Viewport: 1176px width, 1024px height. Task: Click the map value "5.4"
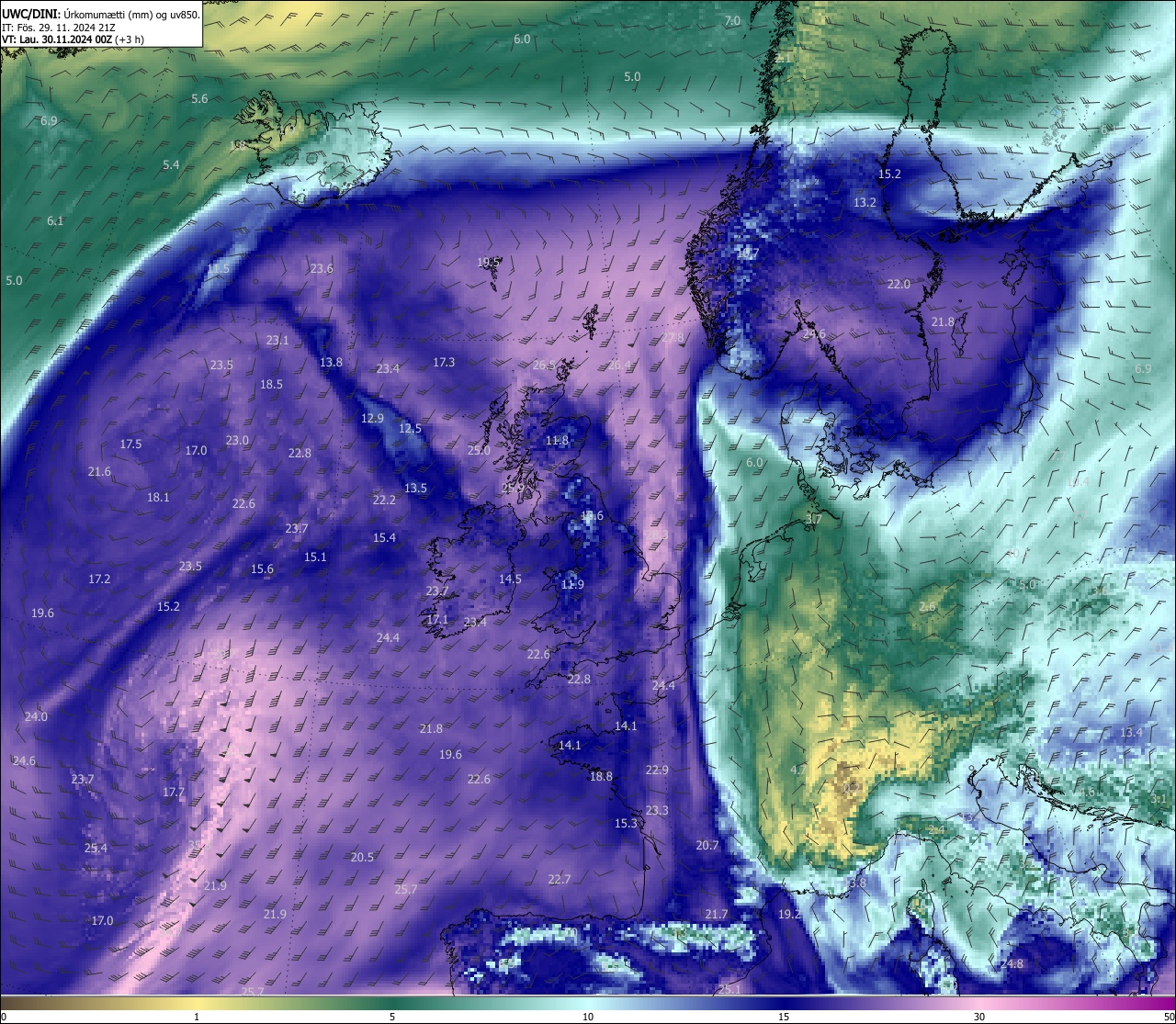(171, 164)
